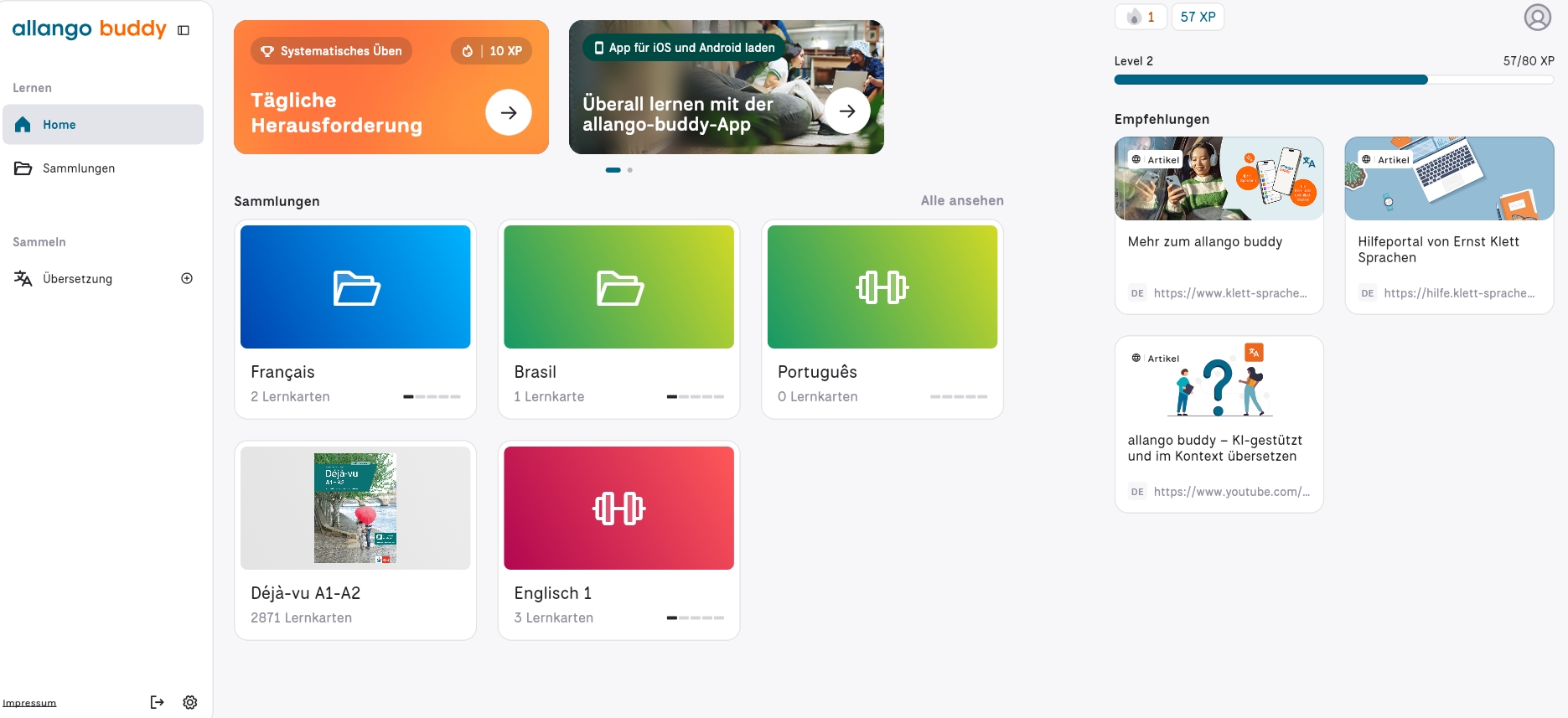
Task: Click the Hilfeportal von Ernst Klett Sprachen title
Action: [x=1438, y=250]
